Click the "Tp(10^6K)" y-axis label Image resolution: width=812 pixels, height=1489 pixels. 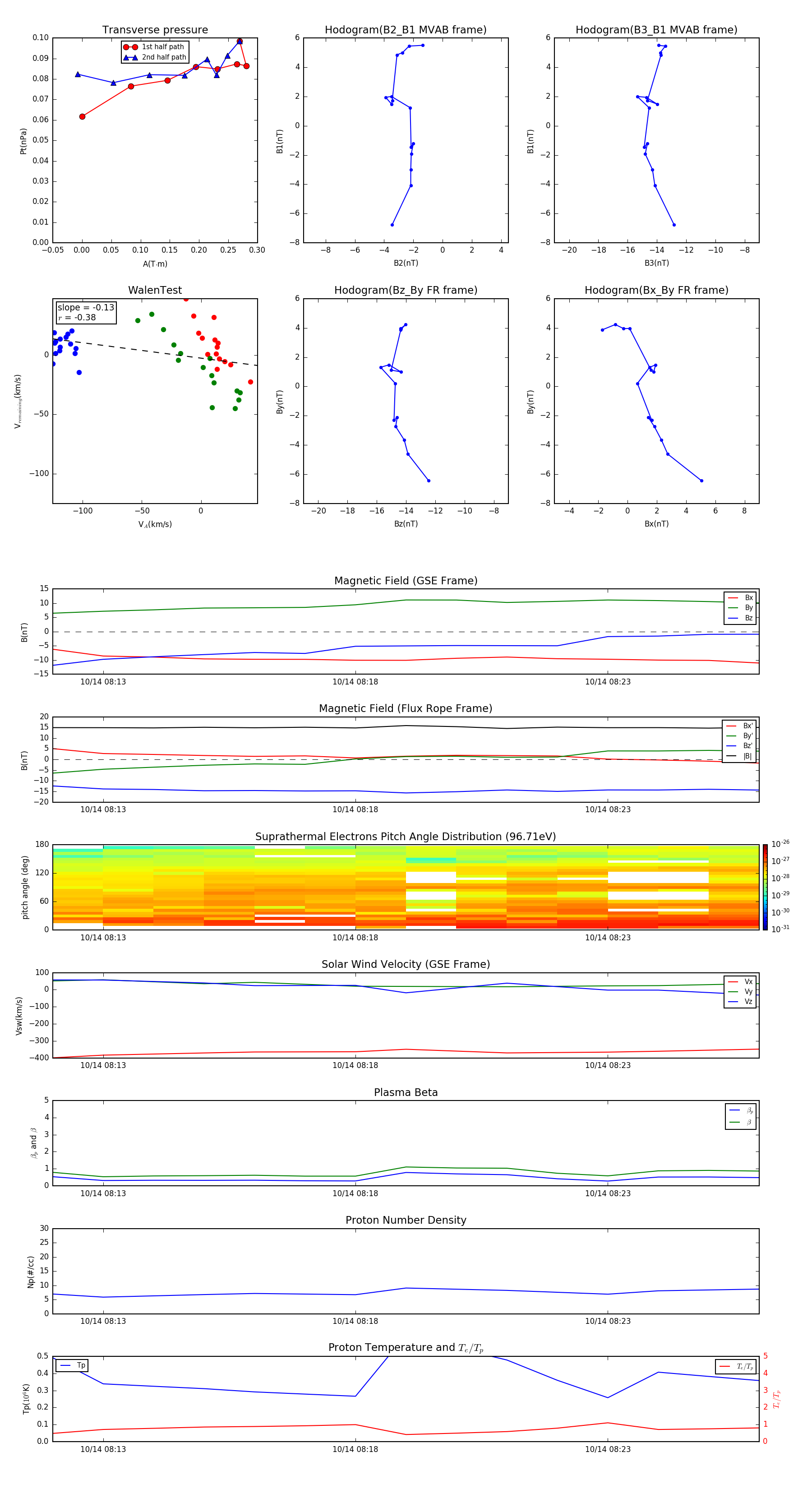click(x=26, y=1399)
